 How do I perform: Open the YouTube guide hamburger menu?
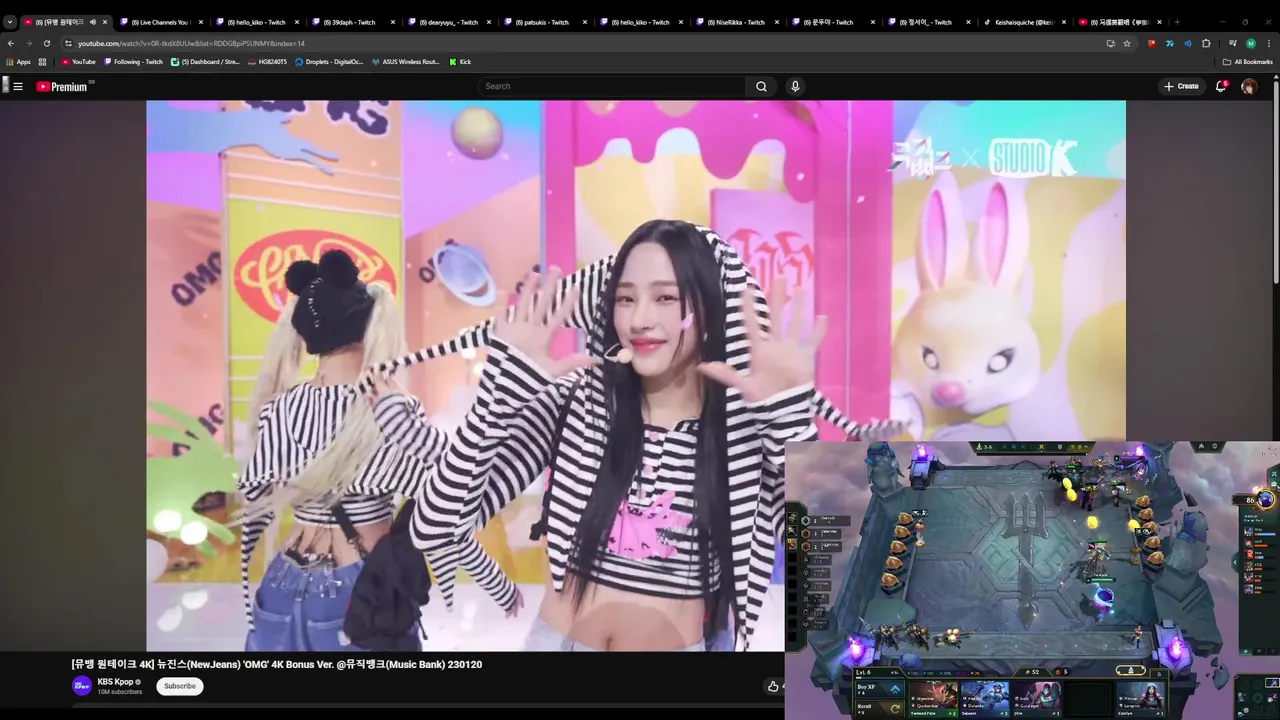[17, 86]
